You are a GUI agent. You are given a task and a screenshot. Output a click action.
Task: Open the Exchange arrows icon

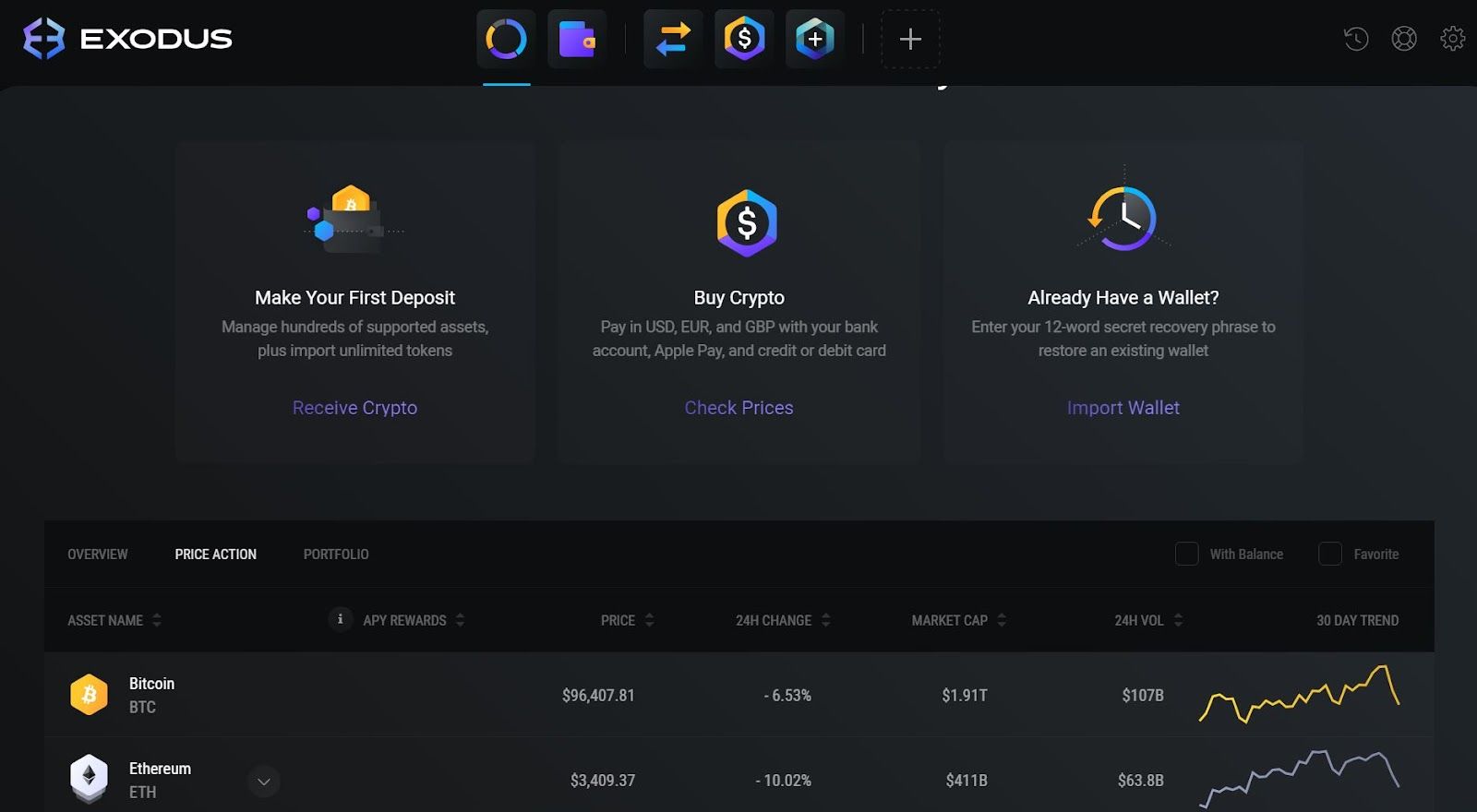point(673,39)
